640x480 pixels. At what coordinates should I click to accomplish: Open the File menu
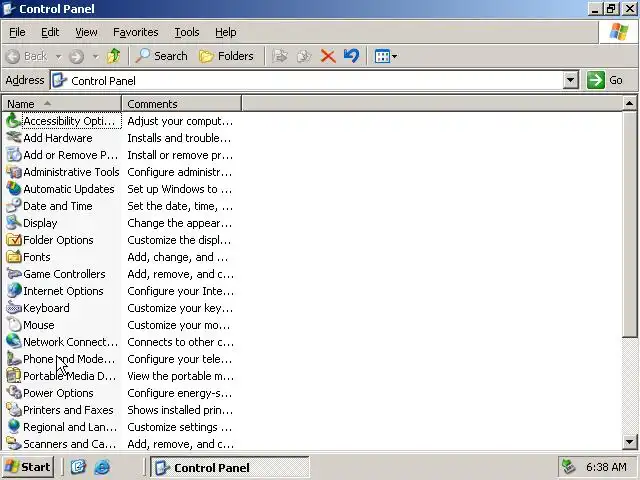coord(17,32)
